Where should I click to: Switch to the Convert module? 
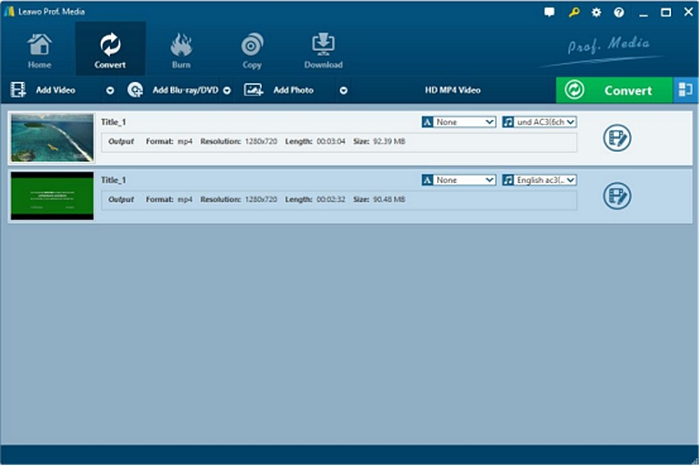click(110, 50)
